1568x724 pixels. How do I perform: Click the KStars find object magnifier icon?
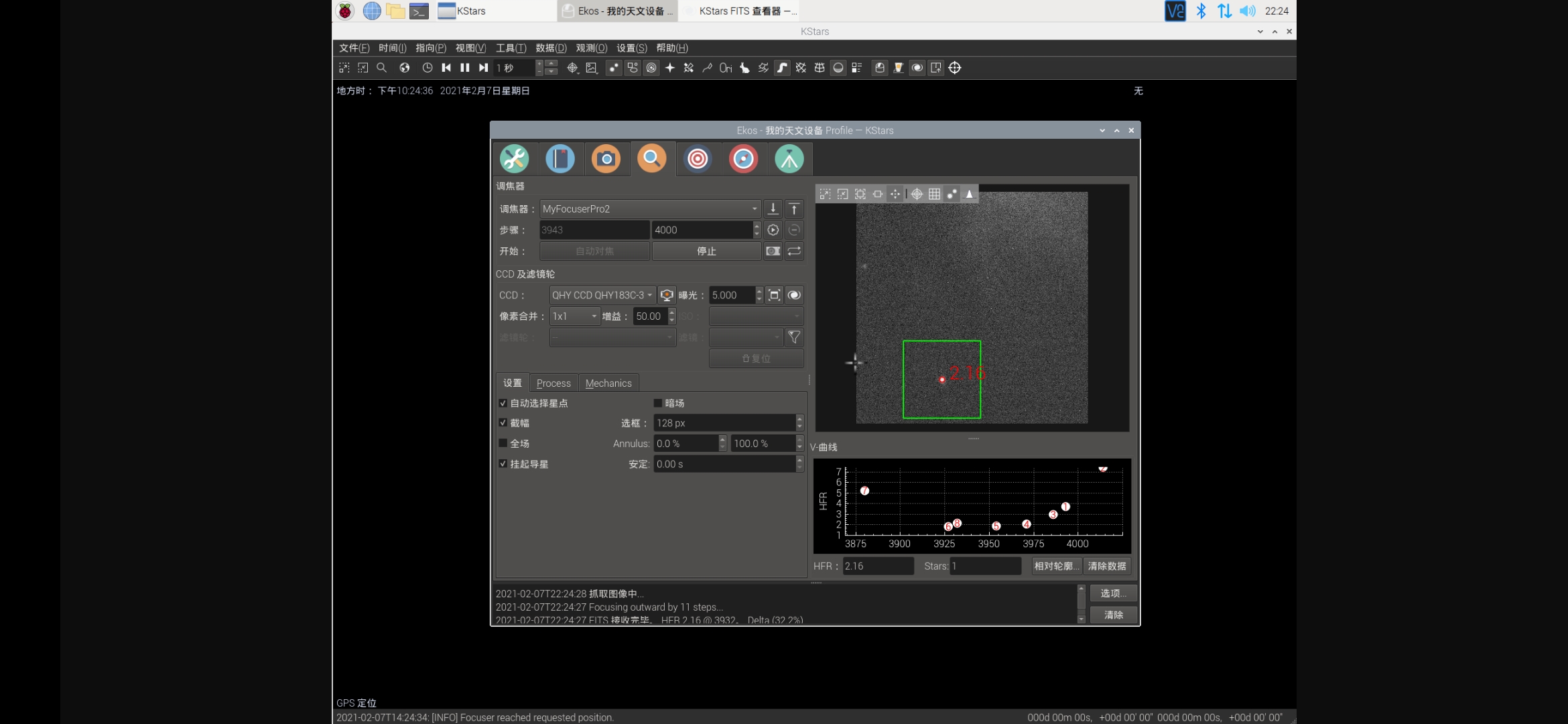point(382,68)
